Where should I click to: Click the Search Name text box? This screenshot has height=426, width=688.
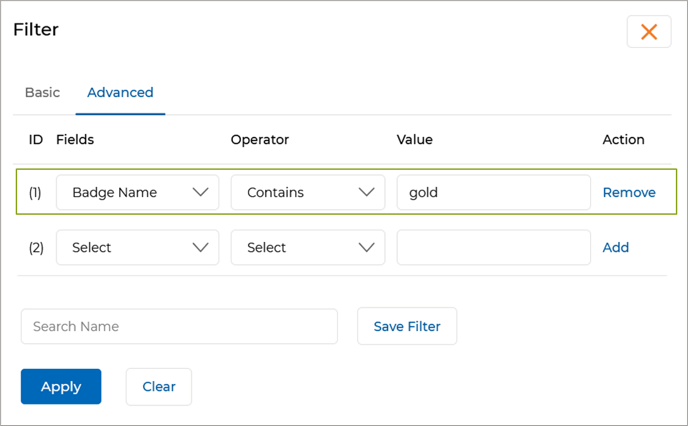point(179,326)
